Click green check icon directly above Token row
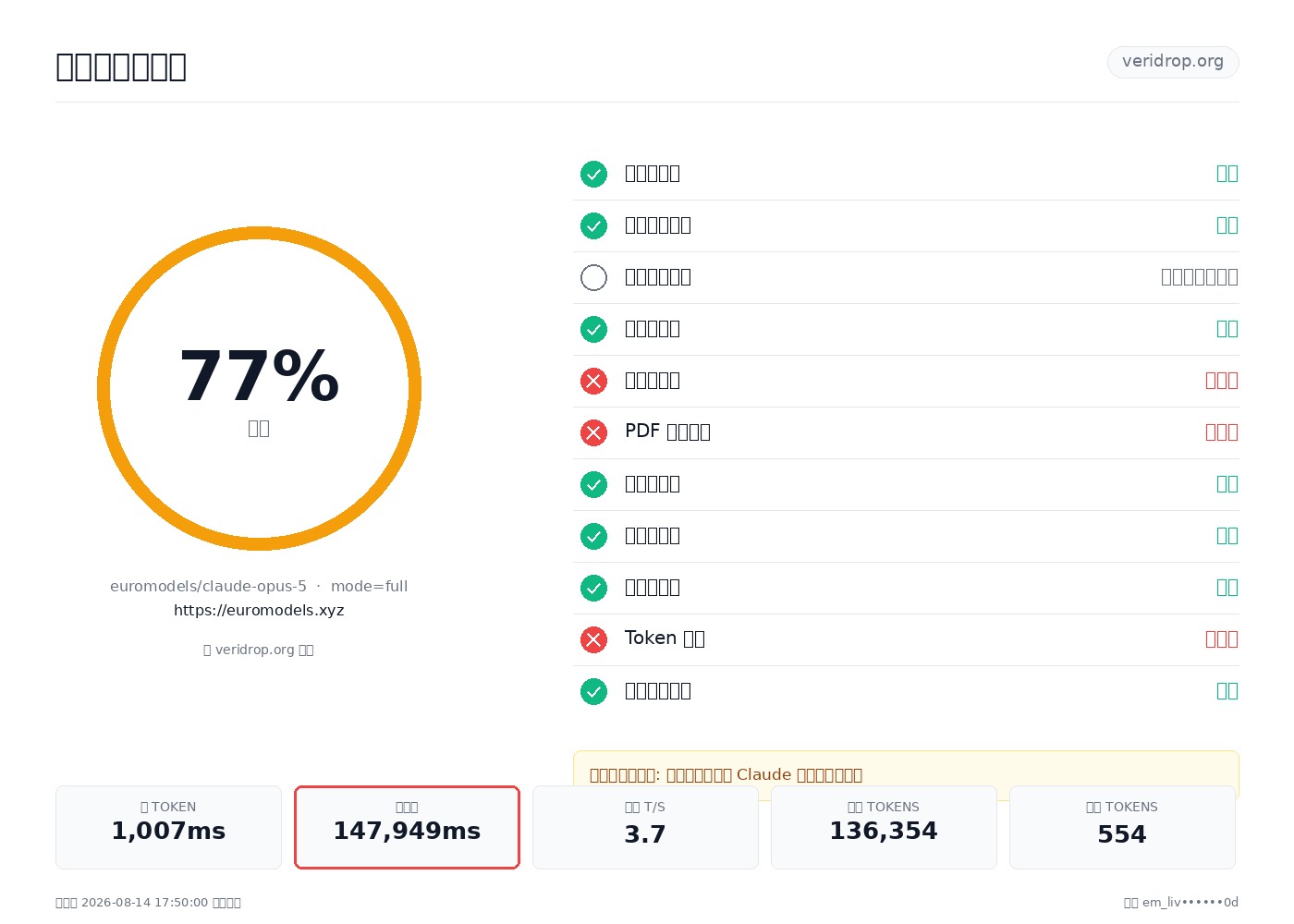 point(593,588)
